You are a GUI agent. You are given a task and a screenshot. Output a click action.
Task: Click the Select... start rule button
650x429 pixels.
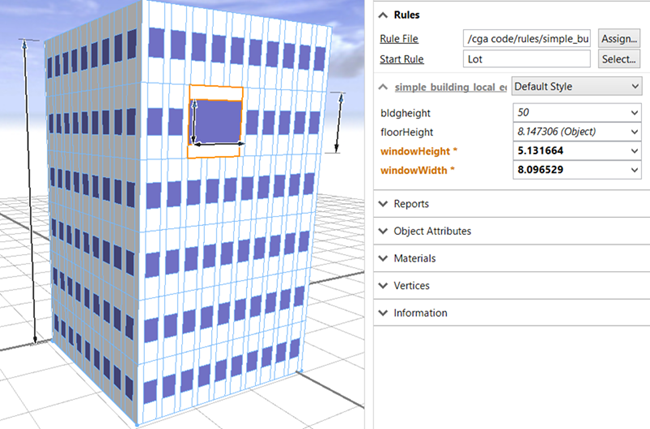pyautogui.click(x=619, y=59)
